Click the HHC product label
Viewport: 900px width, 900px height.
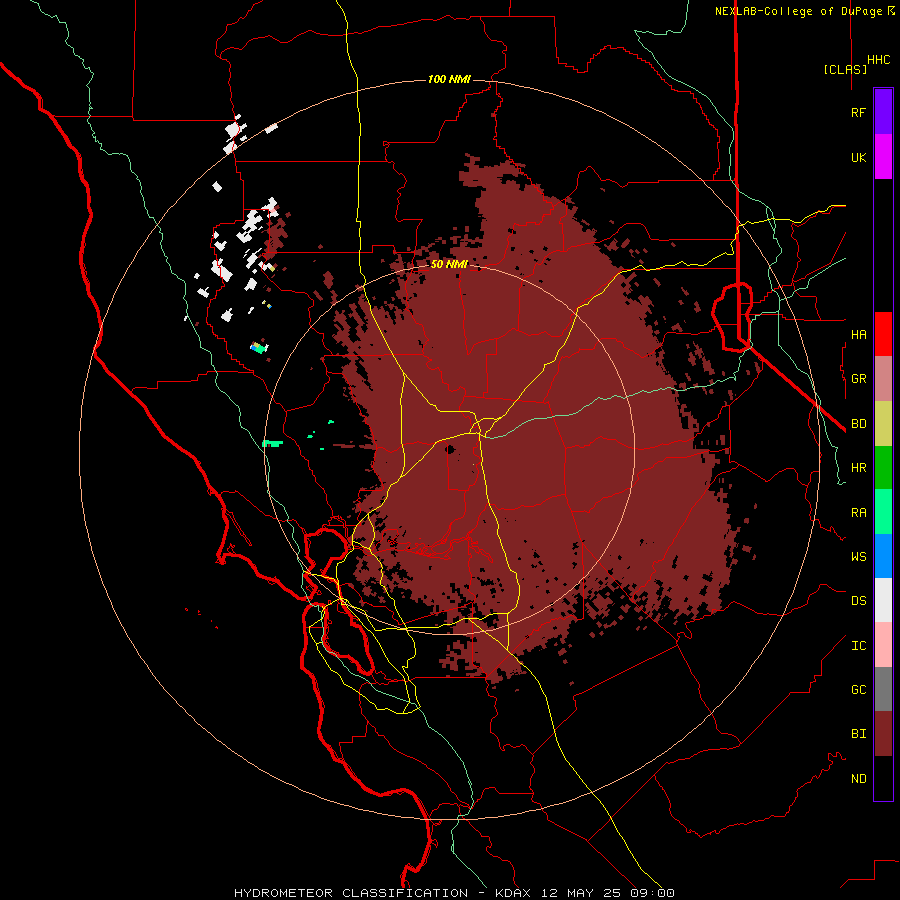[878, 60]
